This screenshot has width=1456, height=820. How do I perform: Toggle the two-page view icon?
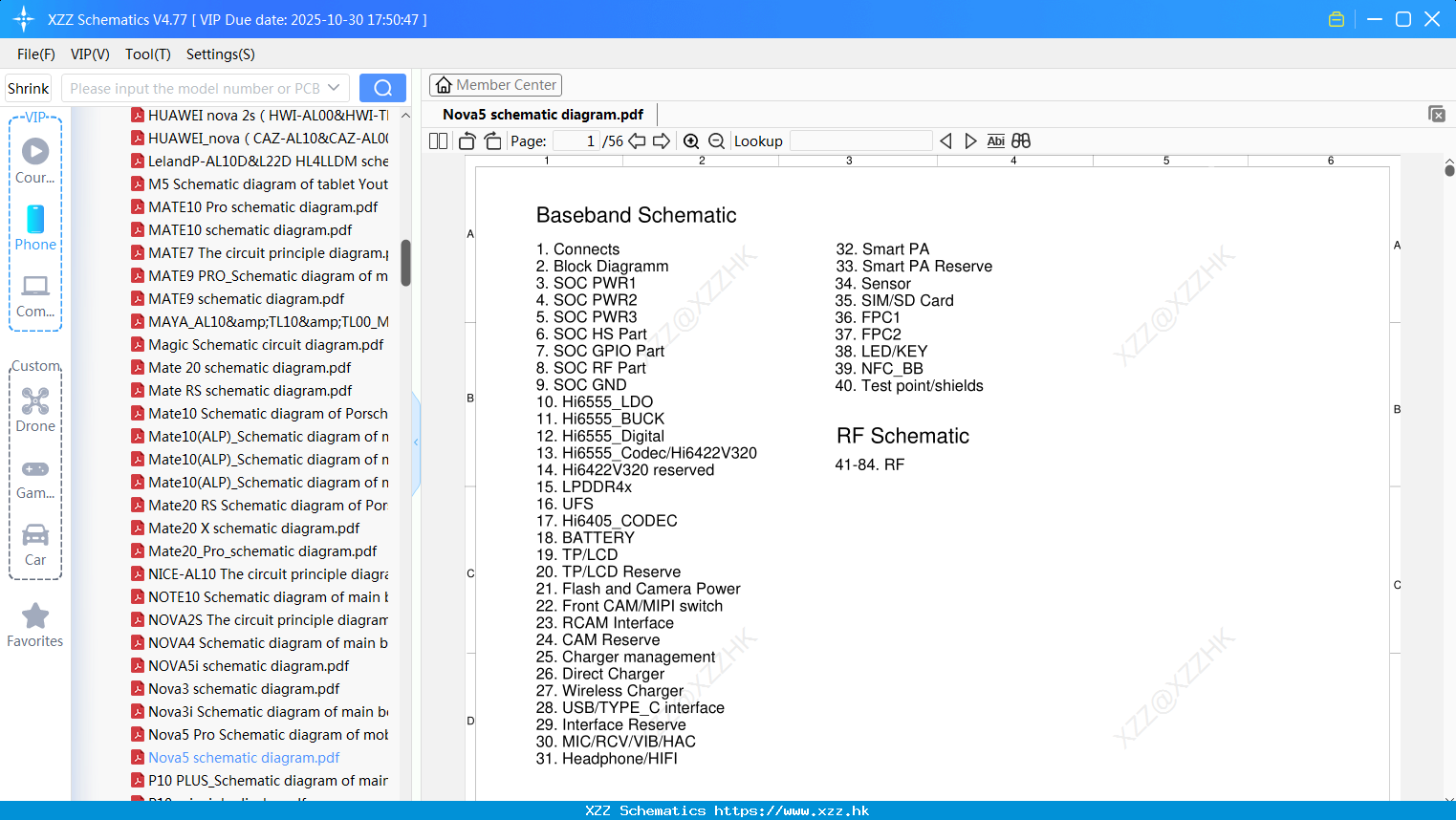point(438,141)
